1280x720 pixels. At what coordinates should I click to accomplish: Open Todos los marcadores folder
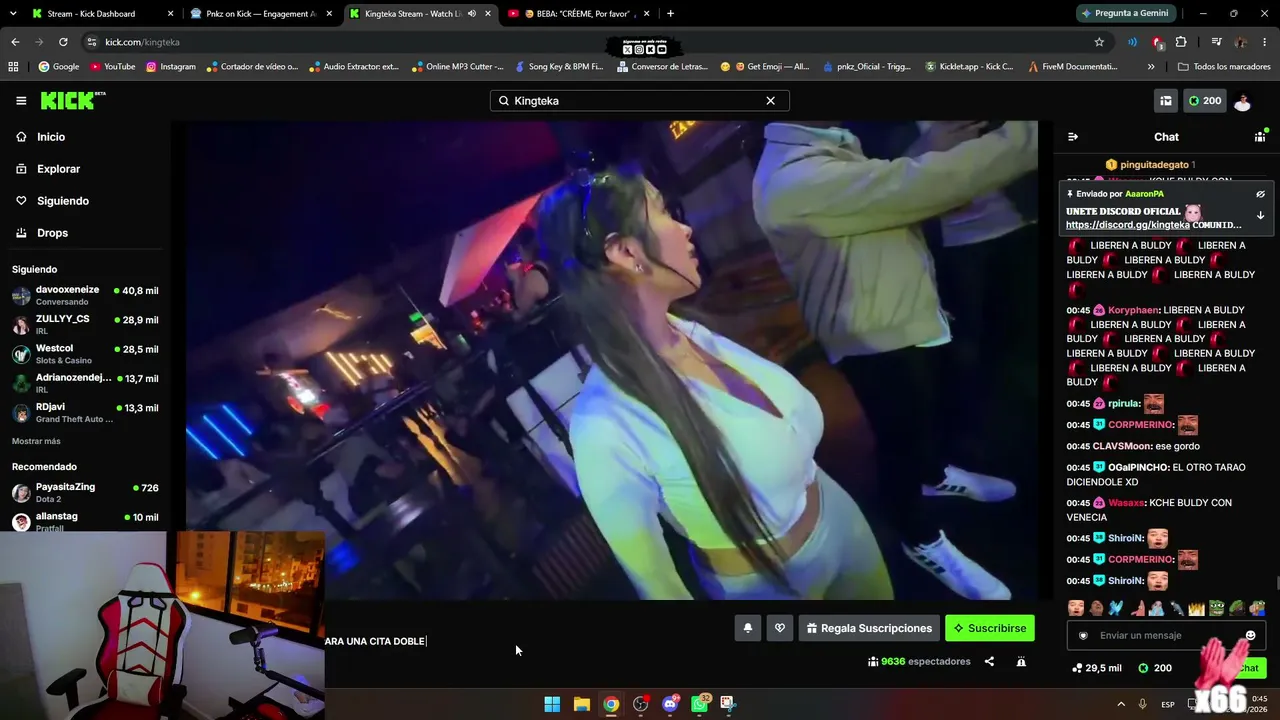click(x=1224, y=67)
